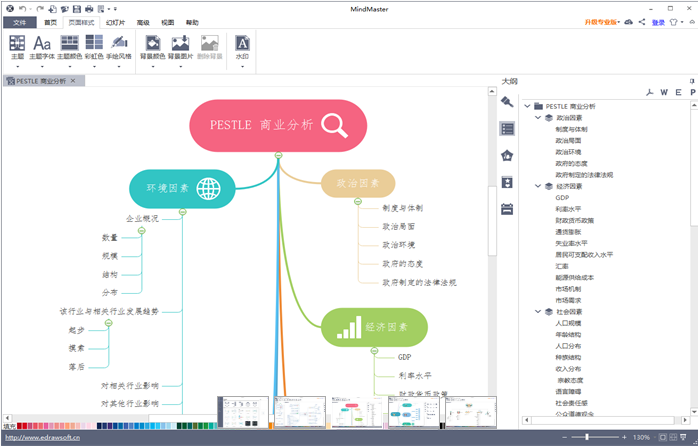Screen dimensions: 698x446
Task: Open the www.edrawsoft.cn link
Action: click(x=42, y=438)
